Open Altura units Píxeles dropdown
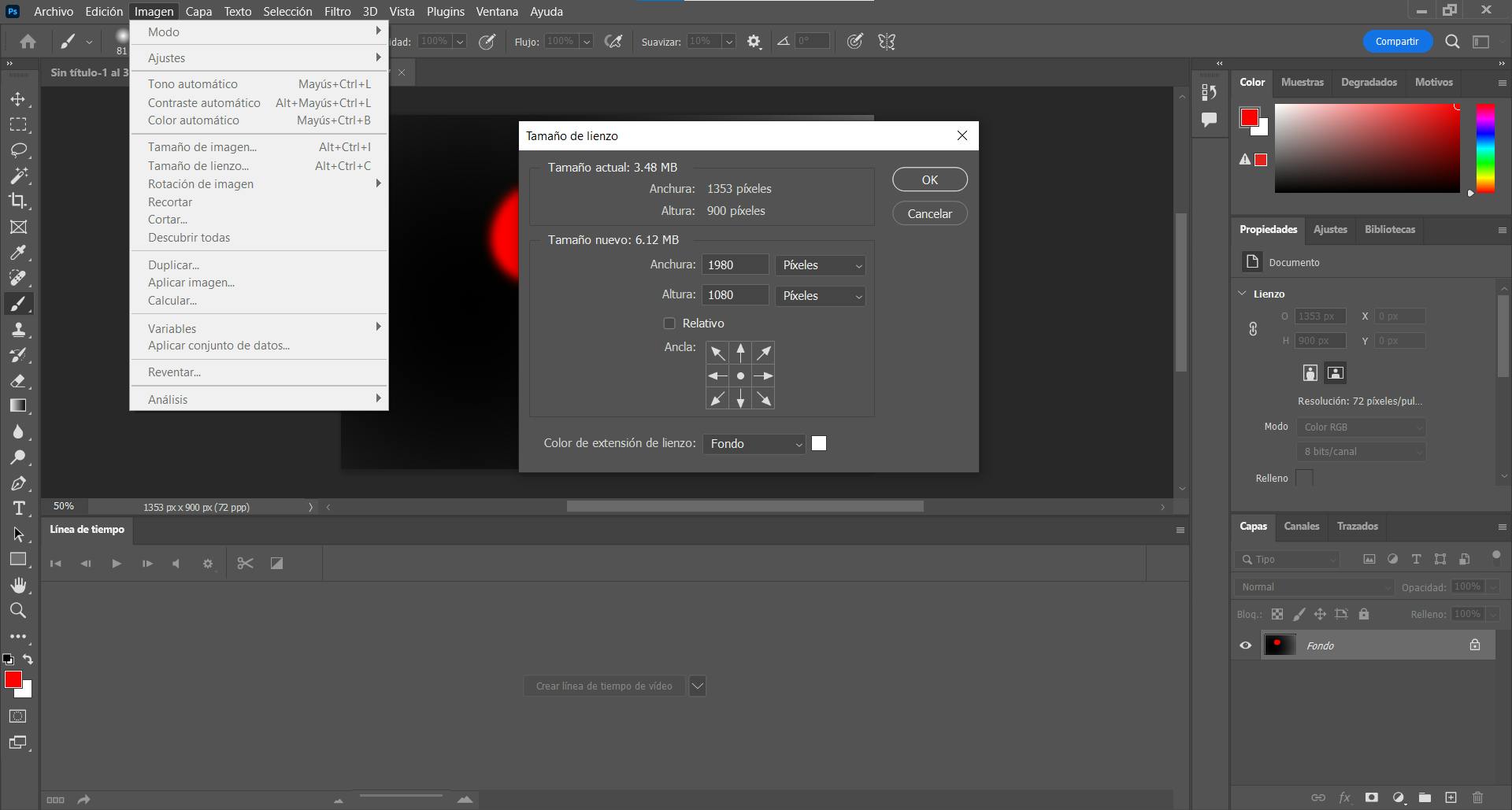Viewport: 1512px width, 810px height. pos(821,296)
